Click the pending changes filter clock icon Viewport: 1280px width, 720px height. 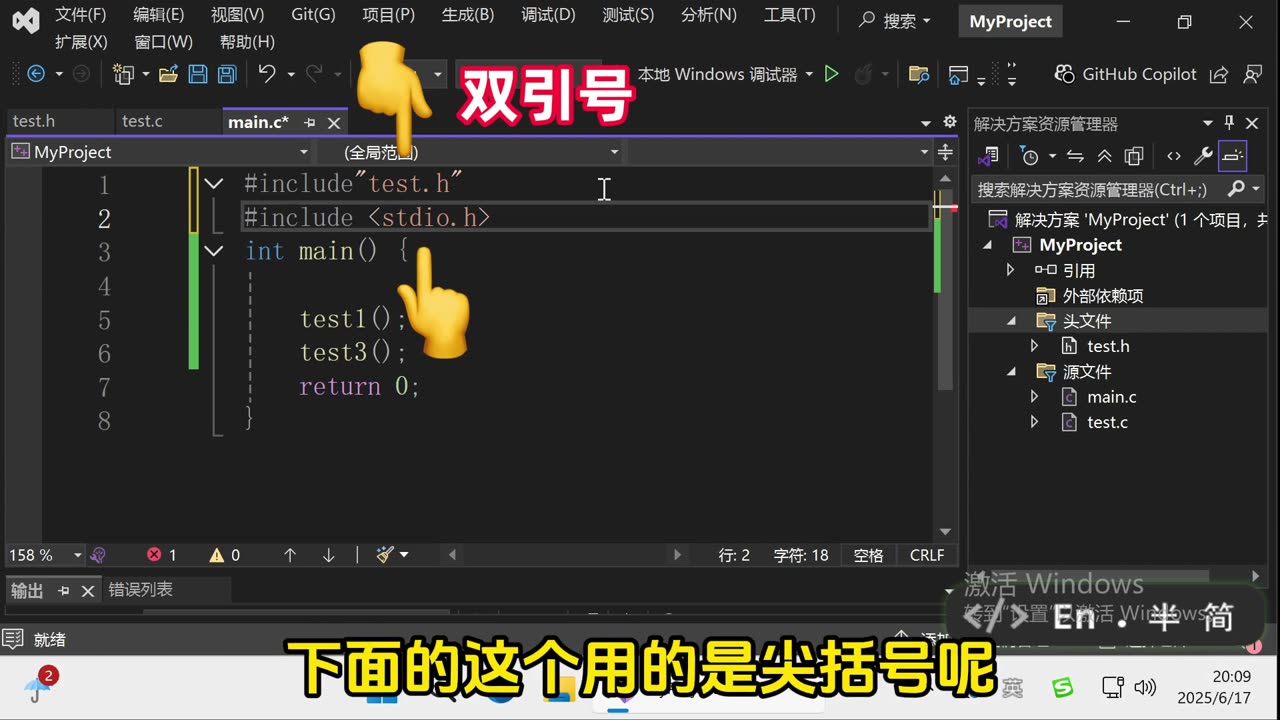point(1029,156)
